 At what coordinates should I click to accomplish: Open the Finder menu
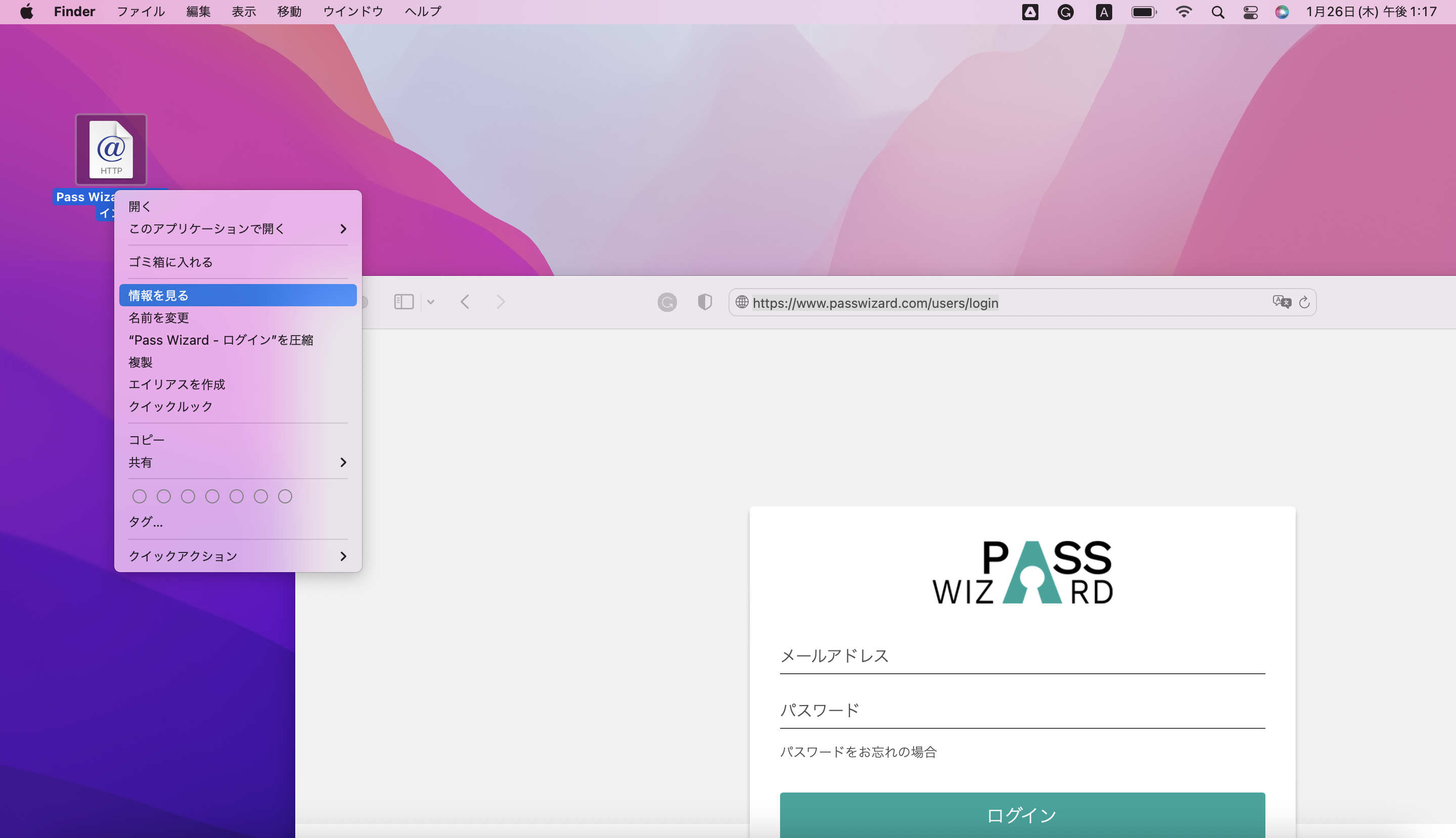[x=74, y=12]
